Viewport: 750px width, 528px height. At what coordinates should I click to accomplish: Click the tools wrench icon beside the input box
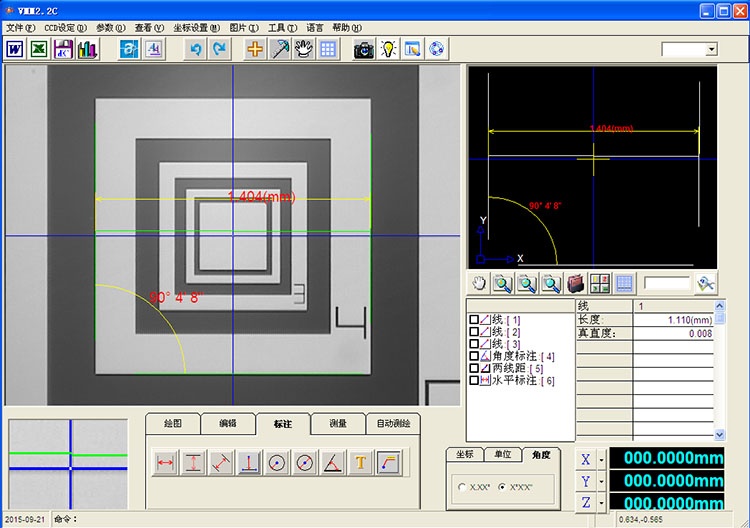pyautogui.click(x=706, y=284)
